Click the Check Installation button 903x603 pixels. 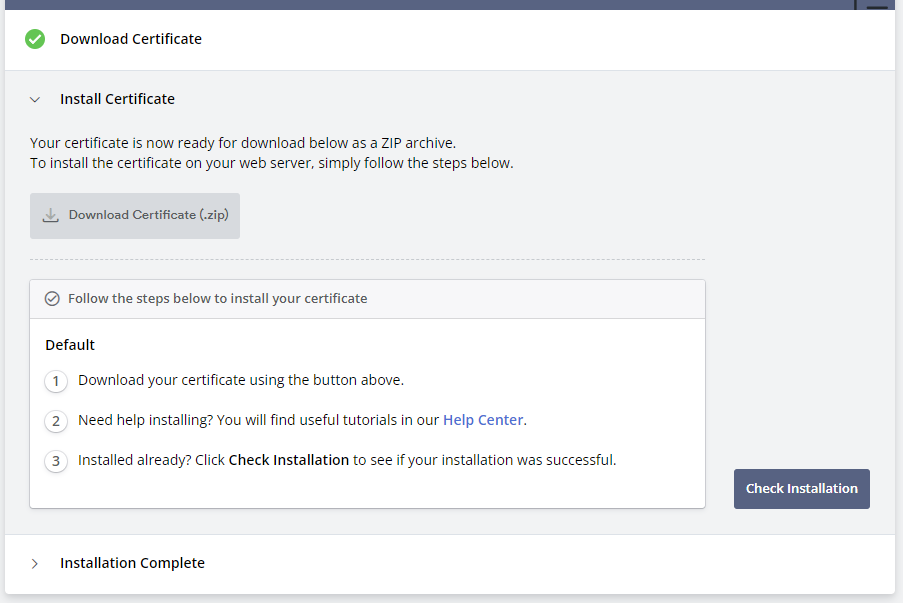point(802,489)
